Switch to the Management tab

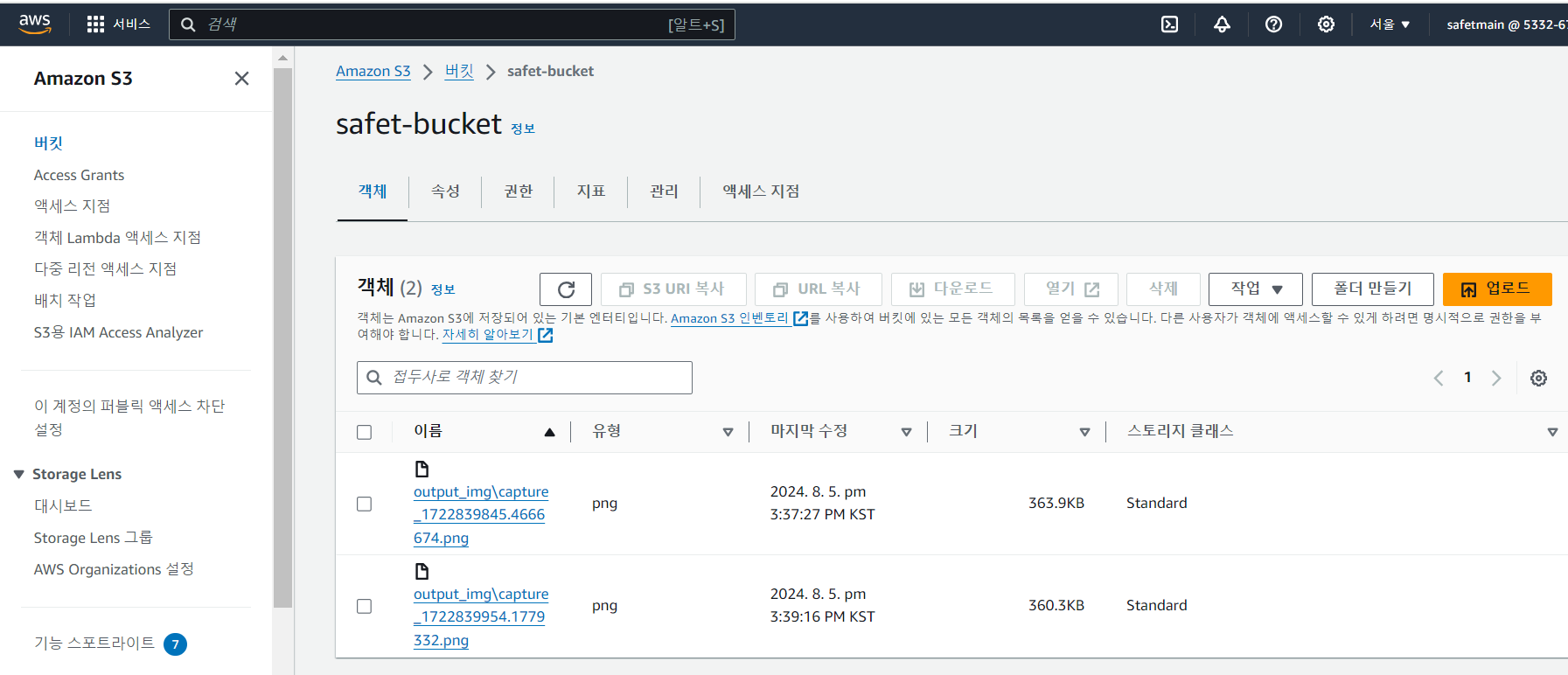[664, 191]
